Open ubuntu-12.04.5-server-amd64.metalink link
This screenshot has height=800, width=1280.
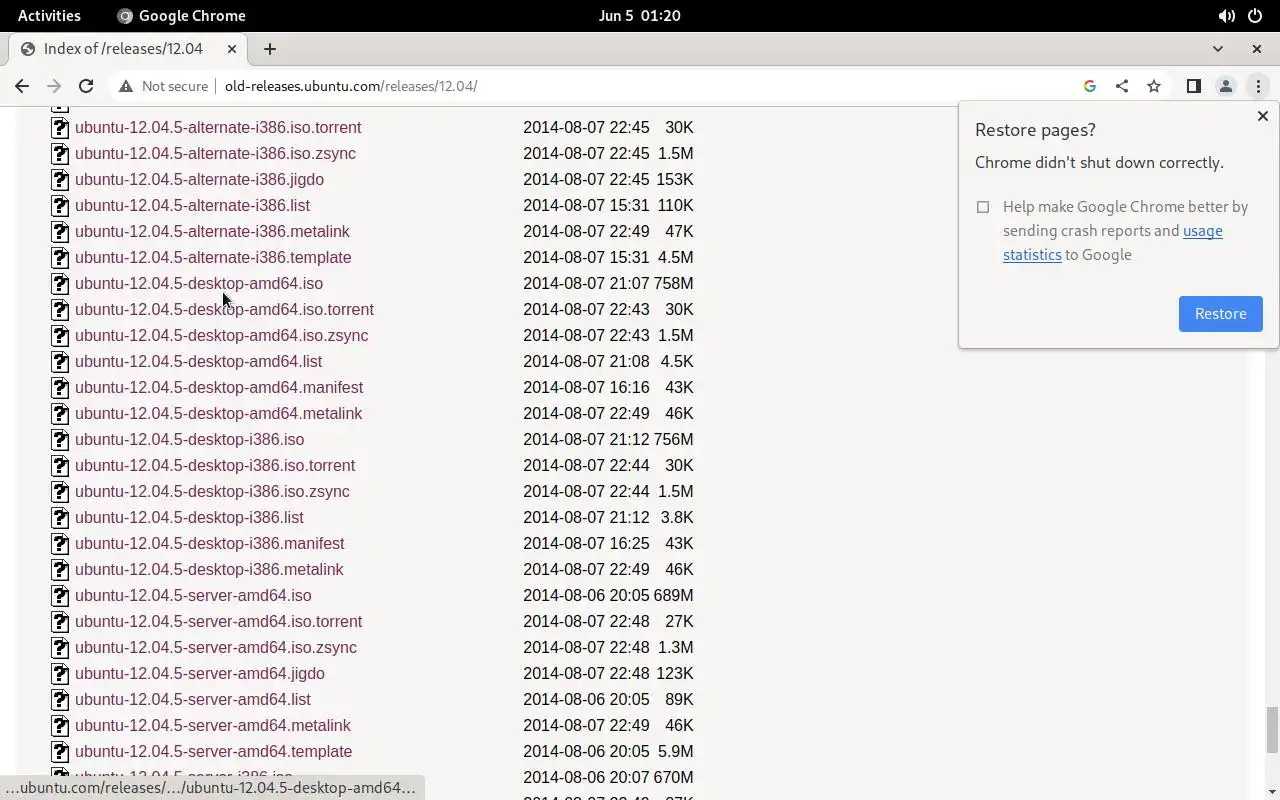[213, 725]
